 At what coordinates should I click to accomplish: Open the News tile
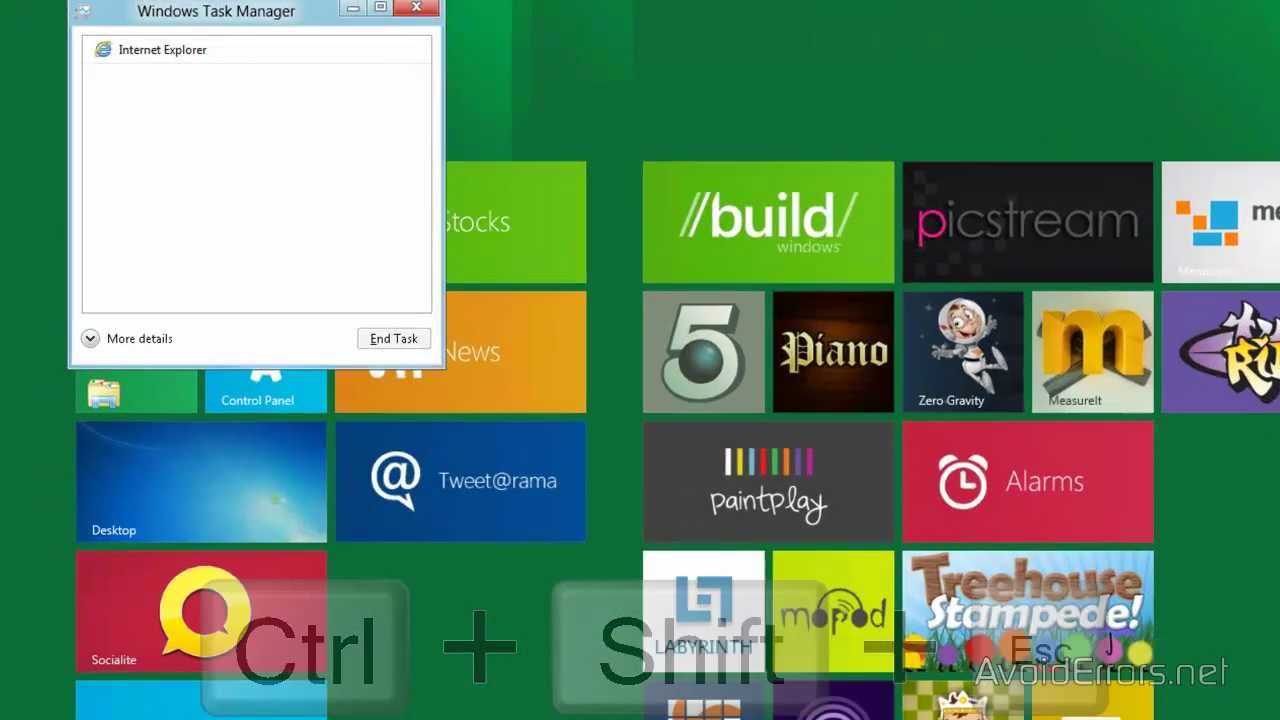coord(516,352)
